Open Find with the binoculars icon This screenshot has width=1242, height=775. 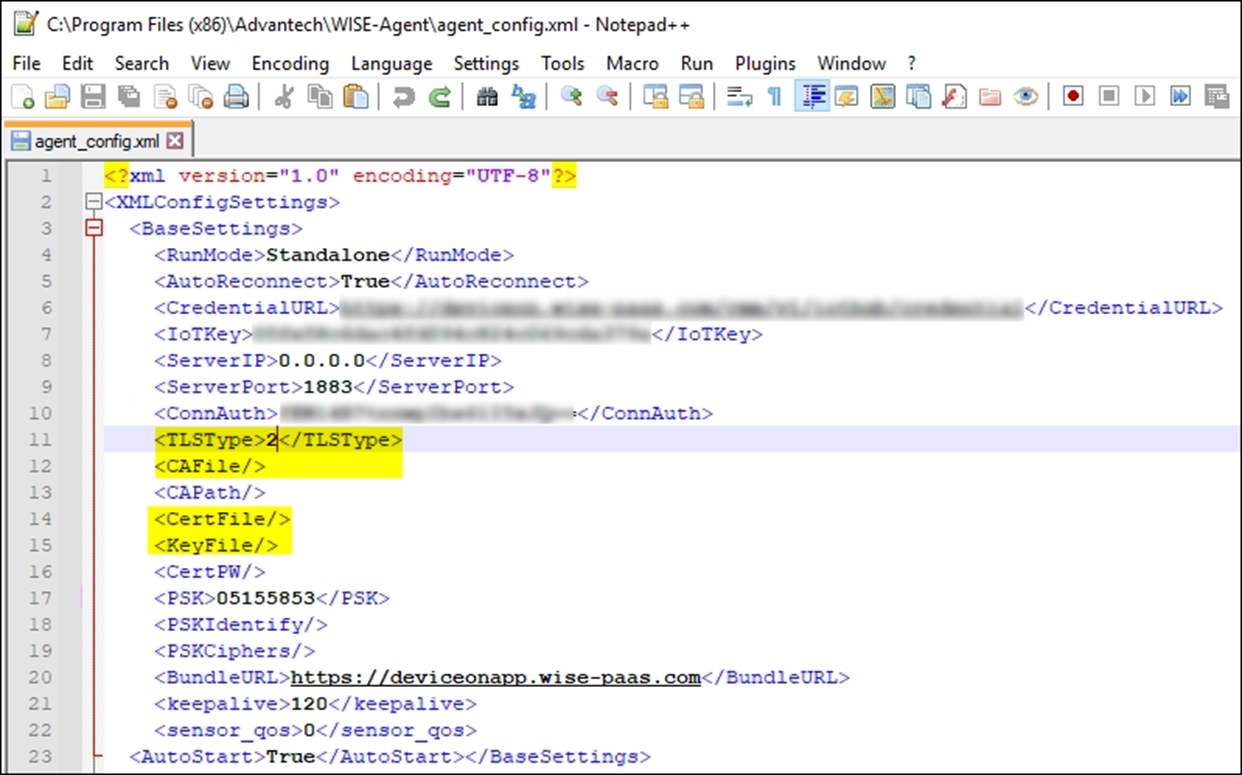click(x=487, y=97)
